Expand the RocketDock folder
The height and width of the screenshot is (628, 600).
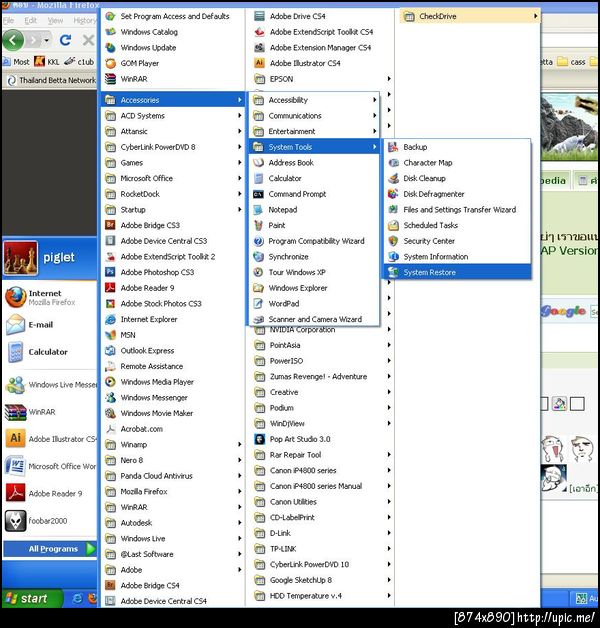click(x=173, y=194)
